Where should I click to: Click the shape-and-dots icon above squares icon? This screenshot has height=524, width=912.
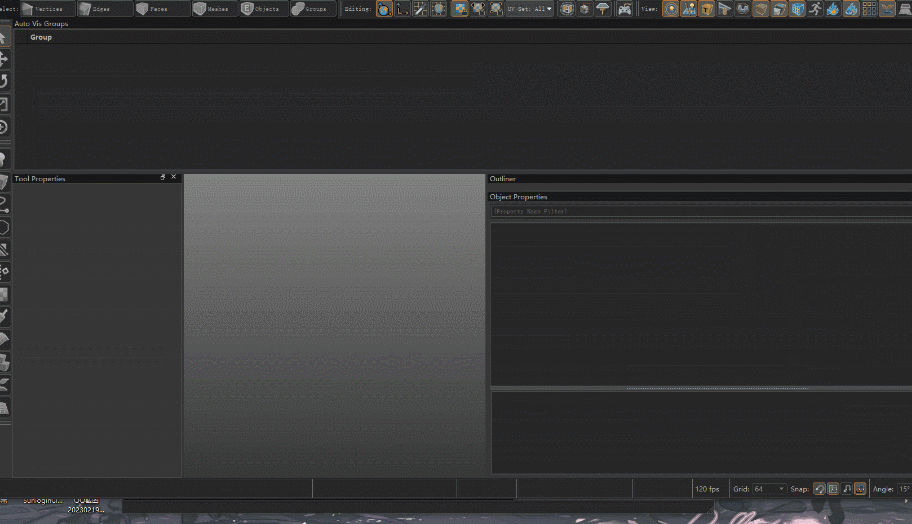coord(3,272)
